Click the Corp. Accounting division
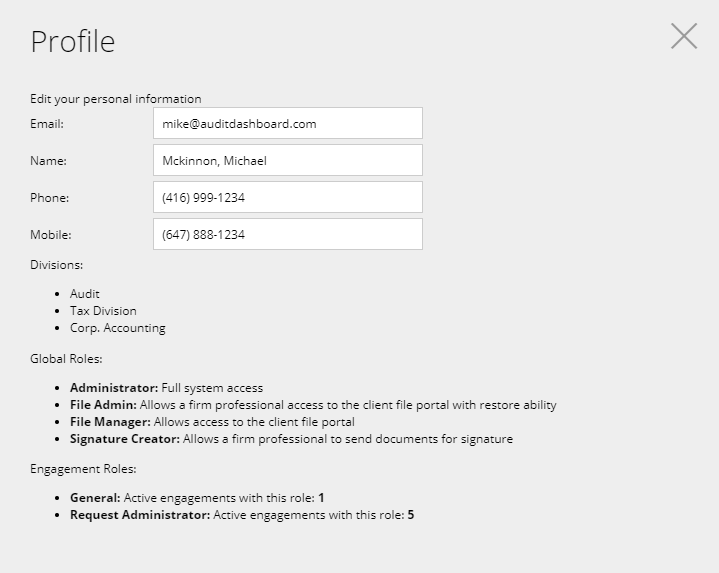This screenshot has width=719, height=573. click(118, 328)
